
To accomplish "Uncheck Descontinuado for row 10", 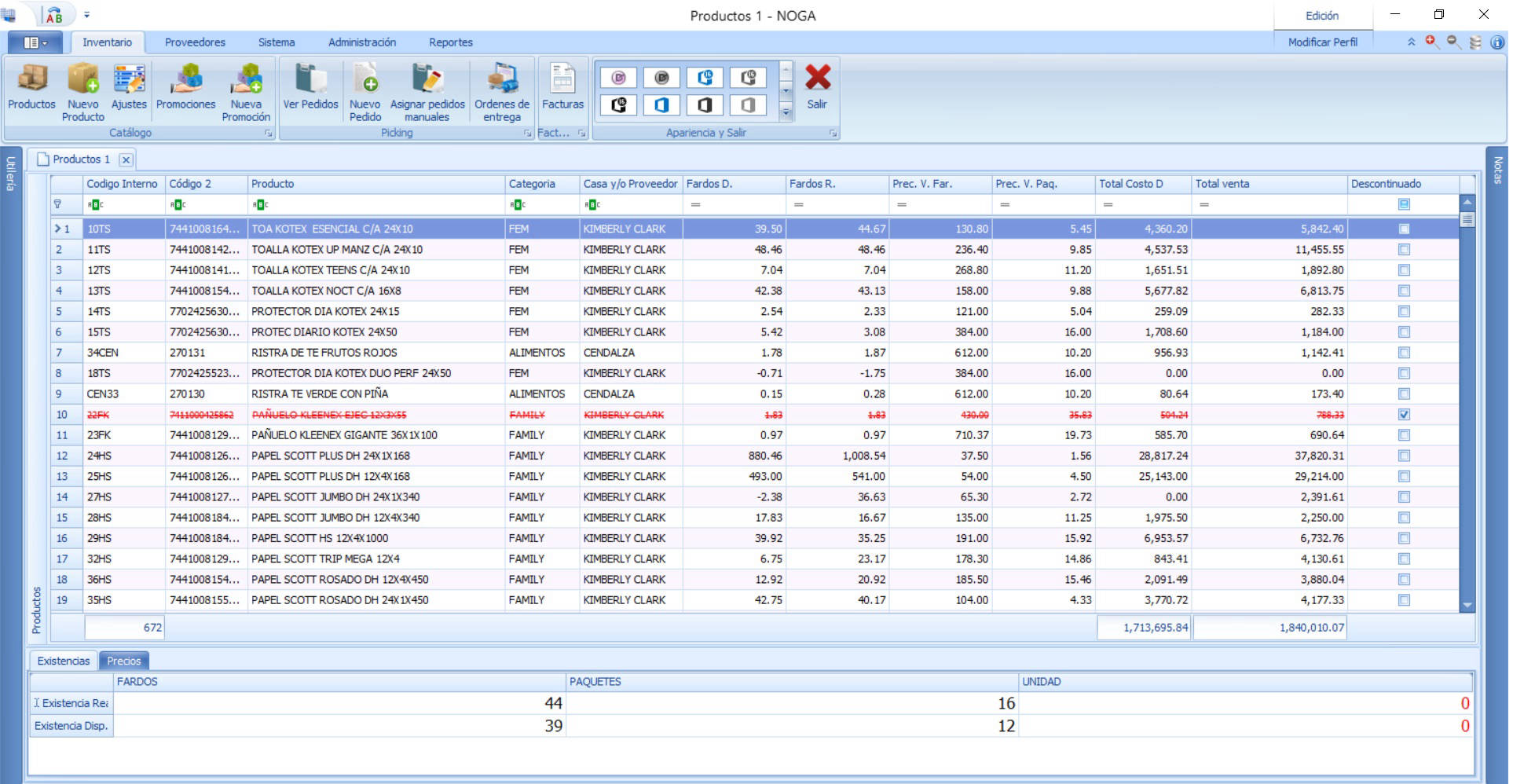I will click(x=1404, y=415).
